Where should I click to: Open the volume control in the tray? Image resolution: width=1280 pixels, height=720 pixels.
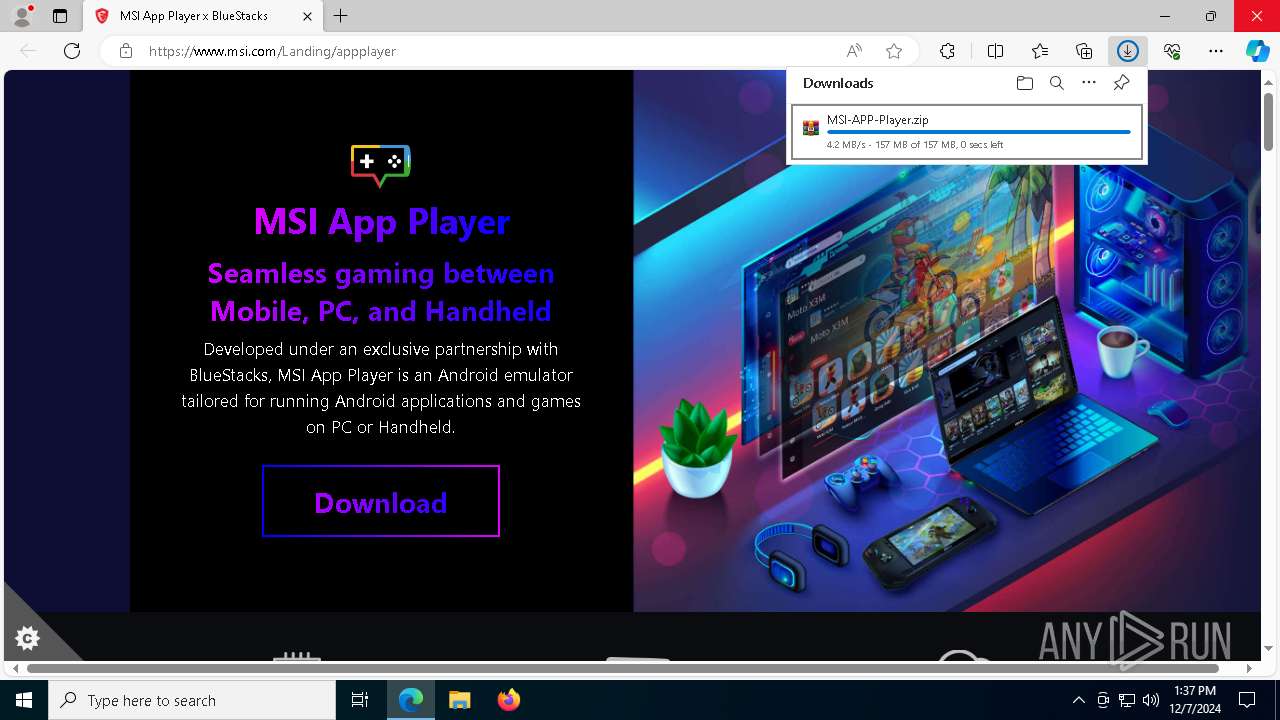(x=1151, y=700)
